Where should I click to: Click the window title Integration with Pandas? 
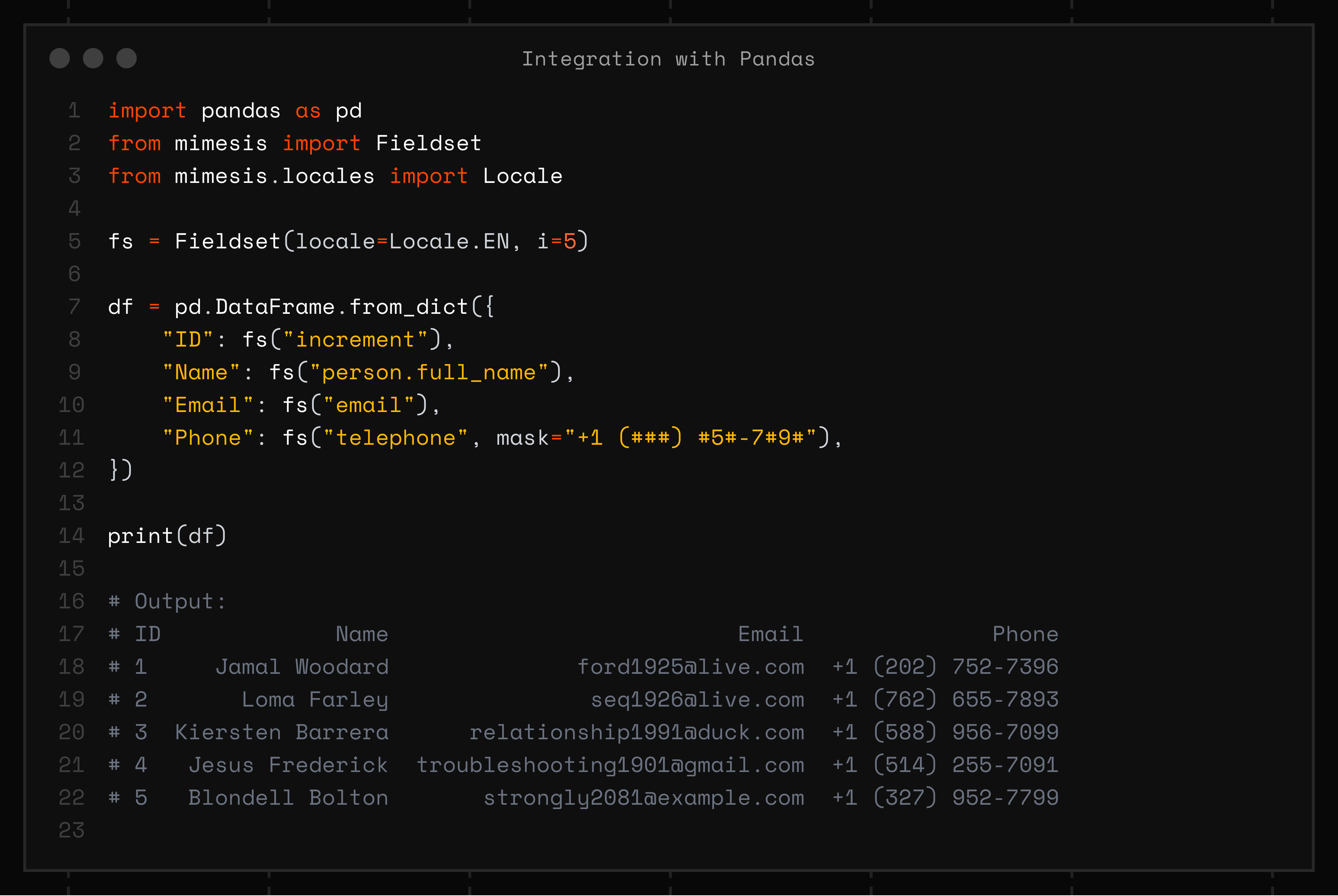pyautogui.click(x=668, y=58)
